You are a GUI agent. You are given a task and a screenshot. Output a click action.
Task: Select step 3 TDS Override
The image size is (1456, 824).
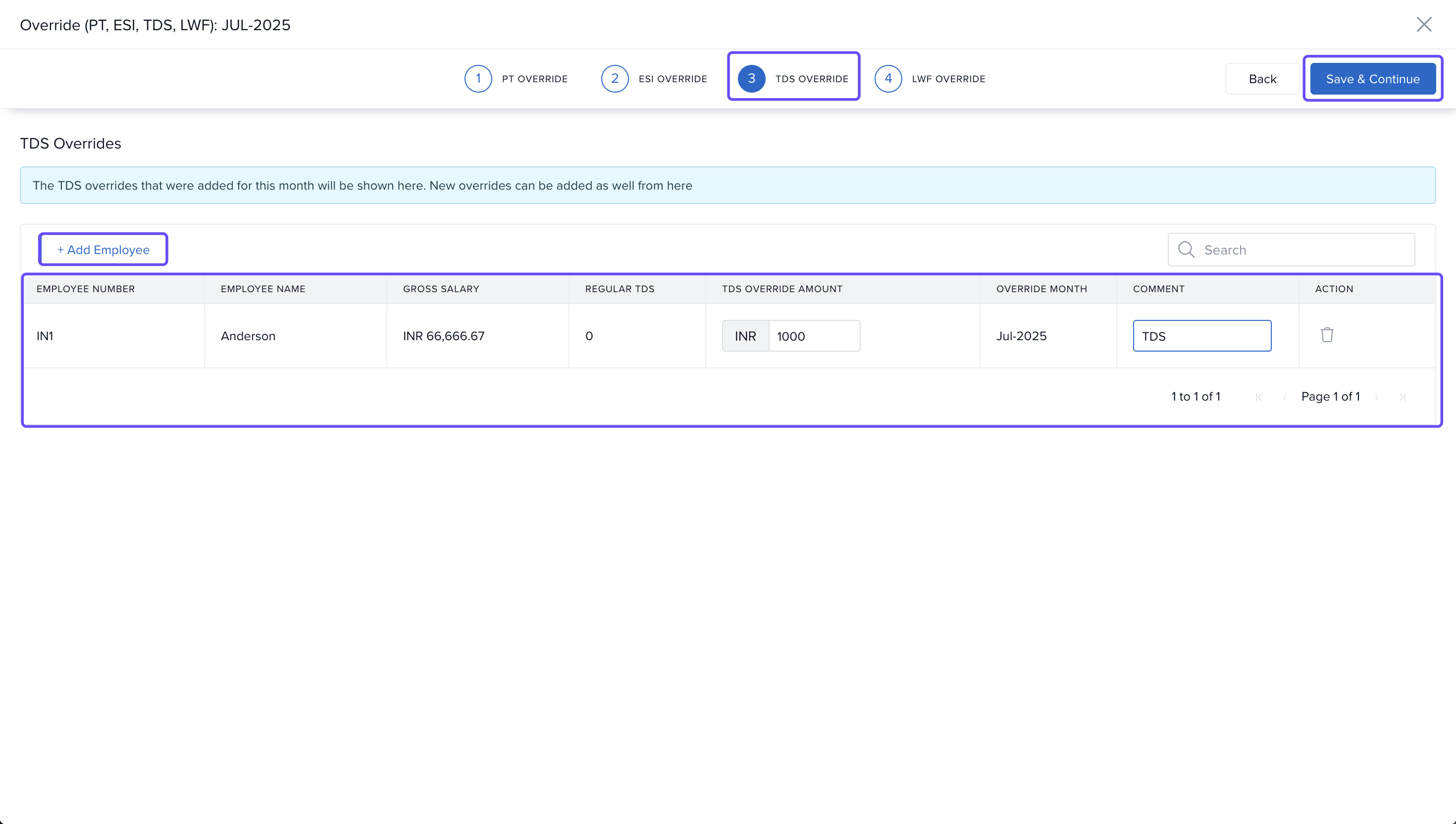point(793,79)
